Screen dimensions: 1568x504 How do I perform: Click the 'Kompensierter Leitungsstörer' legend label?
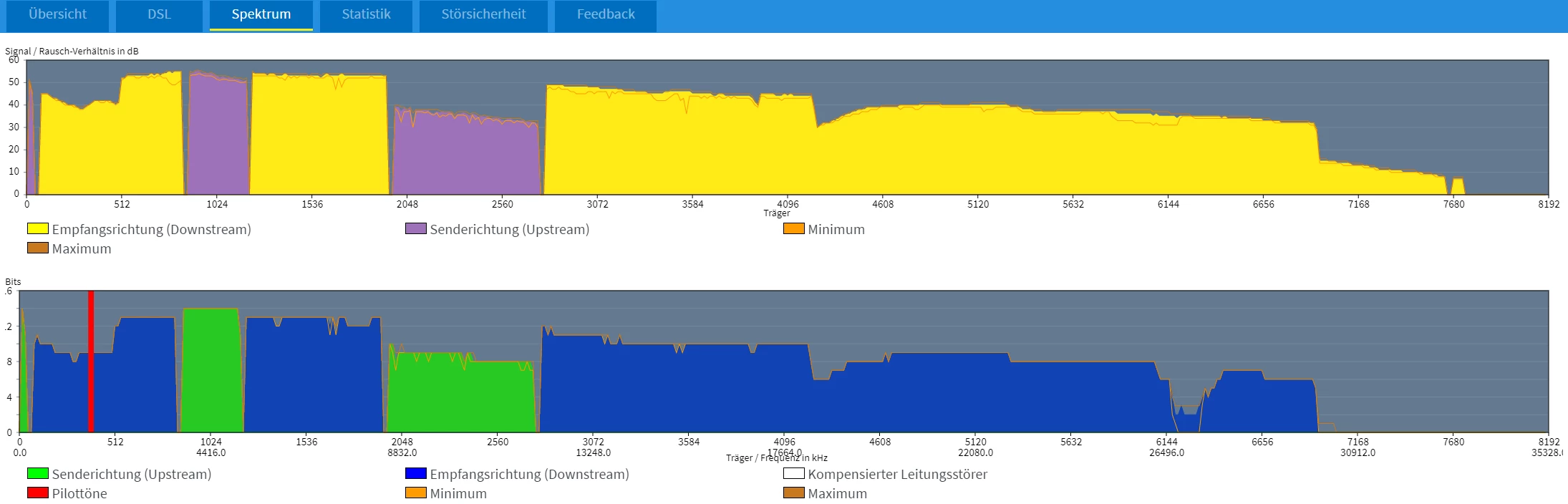[898, 475]
